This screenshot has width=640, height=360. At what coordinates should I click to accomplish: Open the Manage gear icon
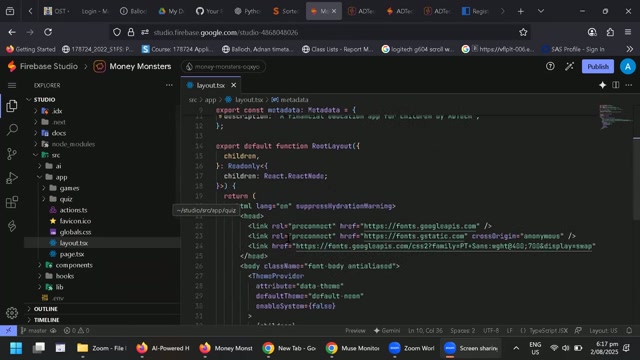click(12, 313)
